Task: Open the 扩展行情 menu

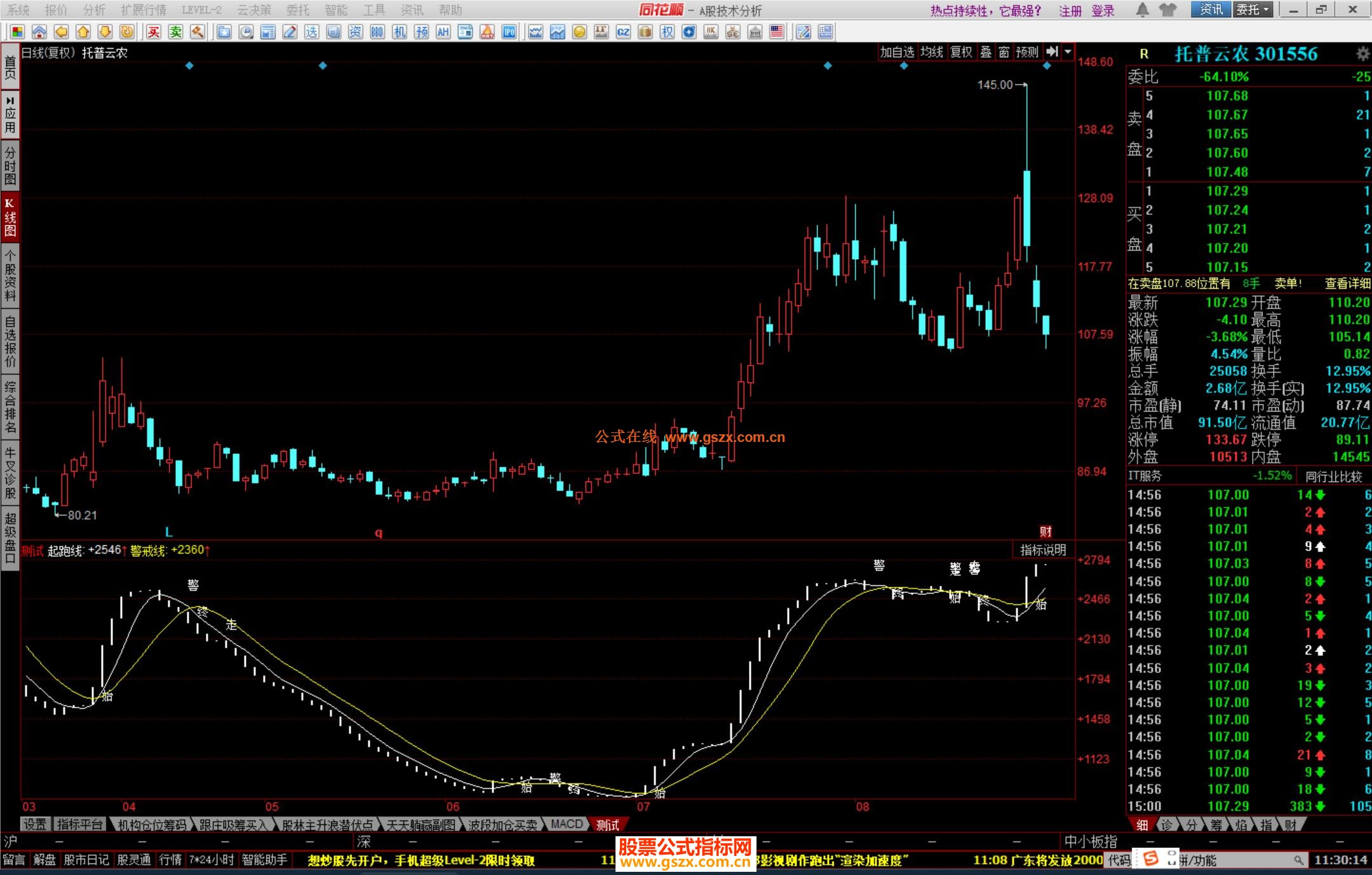Action: coord(143,10)
